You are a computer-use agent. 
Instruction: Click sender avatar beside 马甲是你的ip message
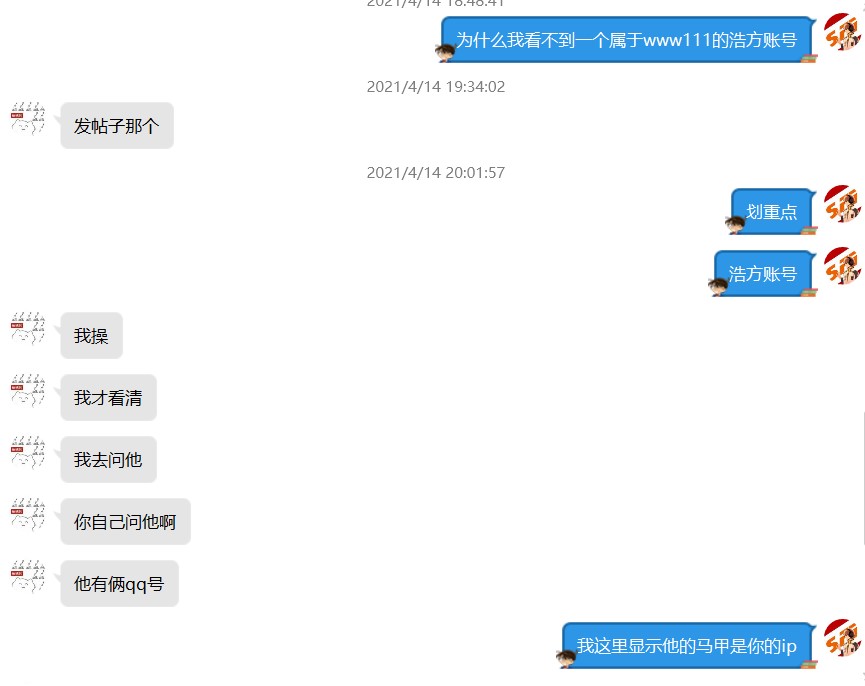[842, 638]
